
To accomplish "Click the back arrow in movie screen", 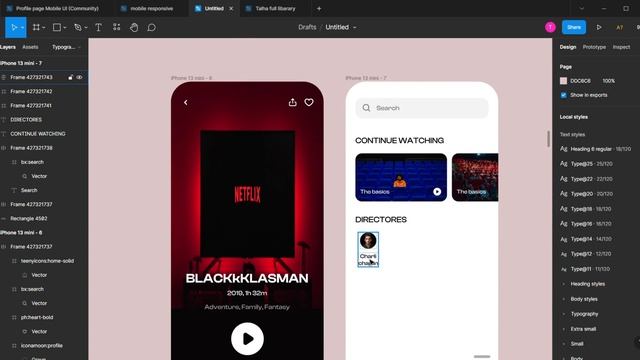I will coord(186,102).
